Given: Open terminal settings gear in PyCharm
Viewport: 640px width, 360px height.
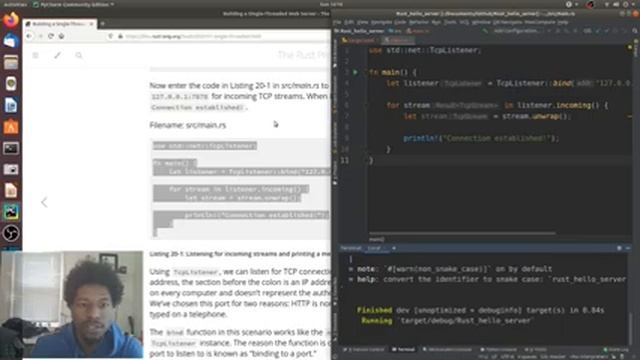Looking at the screenshot, I should [619, 248].
